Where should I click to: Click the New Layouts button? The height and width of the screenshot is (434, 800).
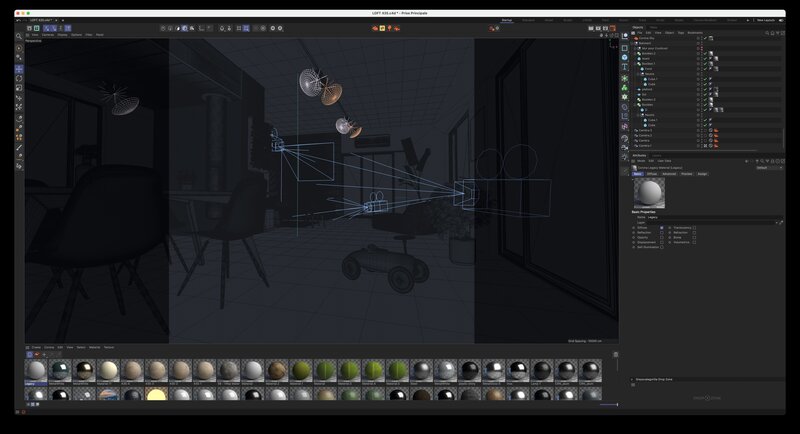766,19
